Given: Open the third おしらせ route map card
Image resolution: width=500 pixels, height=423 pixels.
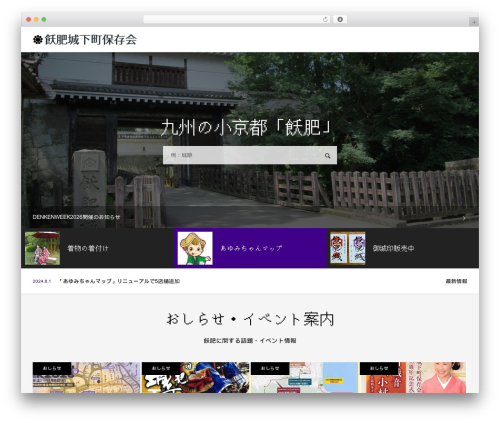Looking at the screenshot, I should point(304,378).
